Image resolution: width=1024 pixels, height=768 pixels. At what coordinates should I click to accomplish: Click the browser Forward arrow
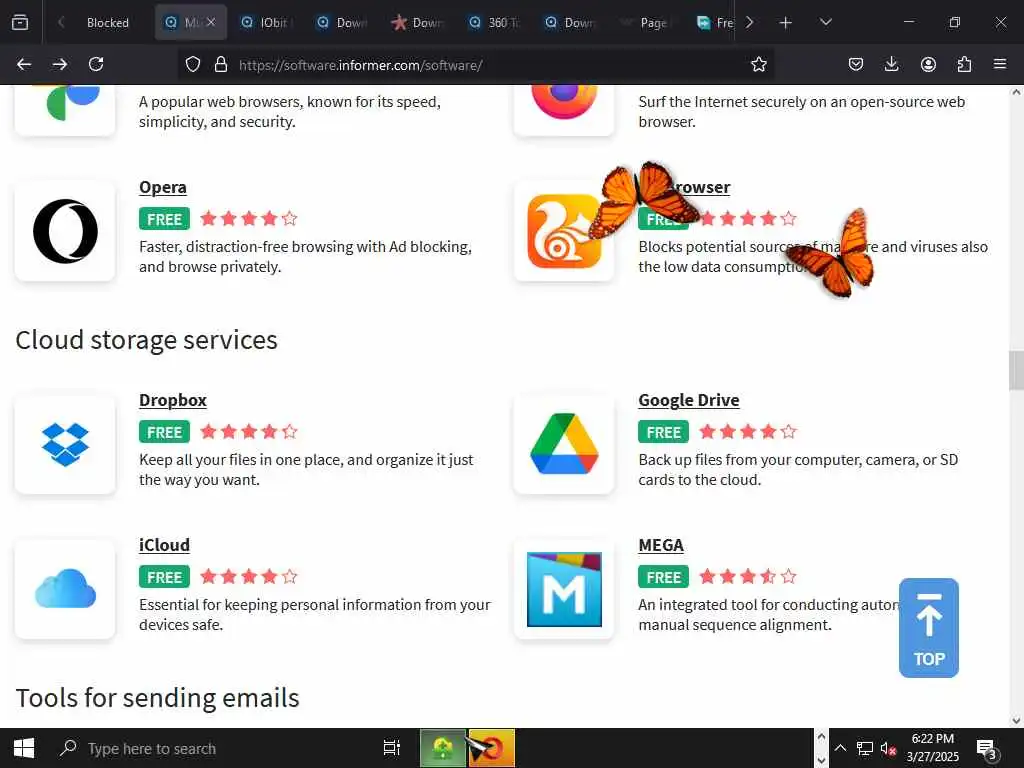(60, 64)
